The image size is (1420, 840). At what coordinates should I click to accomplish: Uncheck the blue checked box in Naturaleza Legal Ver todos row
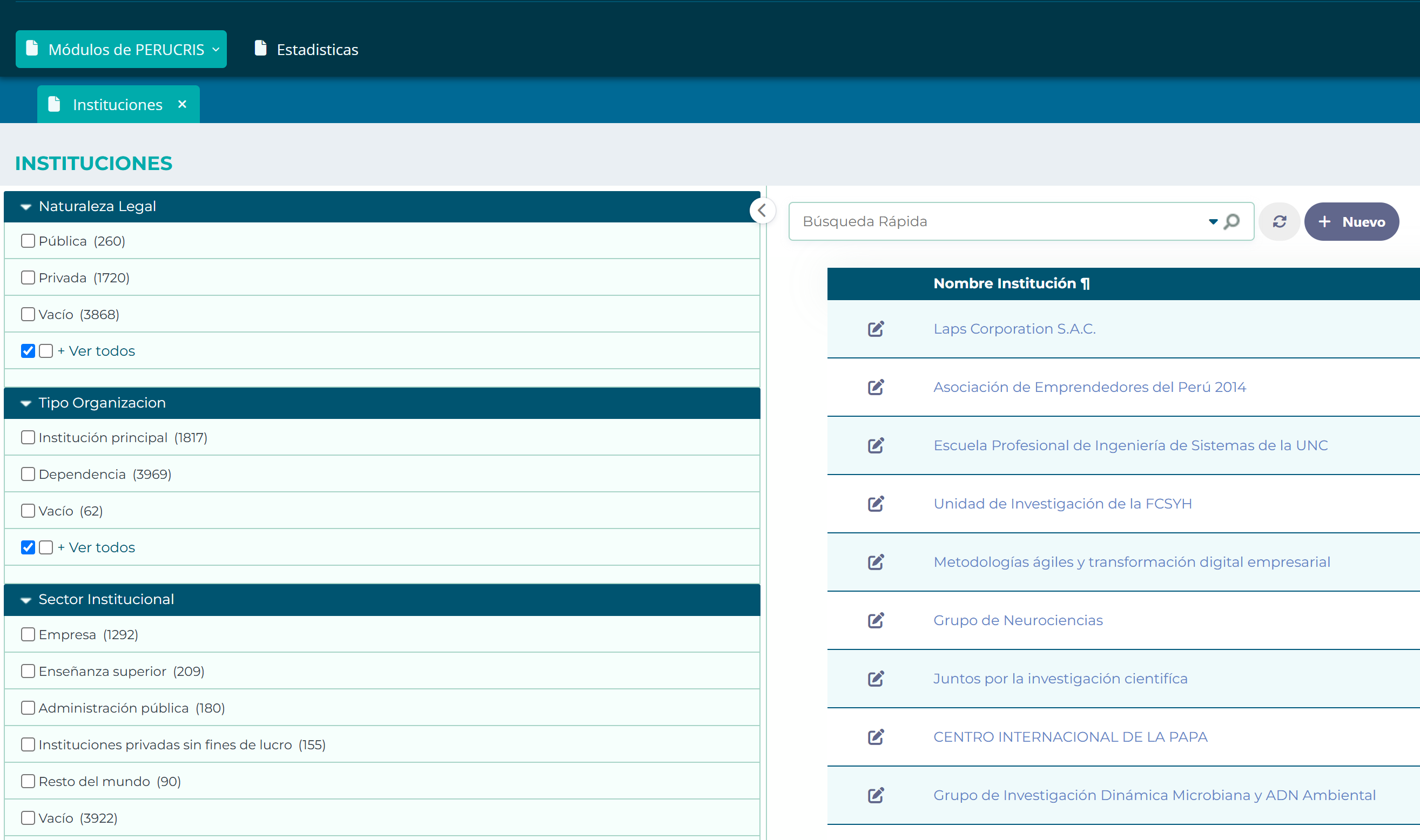[x=28, y=351]
